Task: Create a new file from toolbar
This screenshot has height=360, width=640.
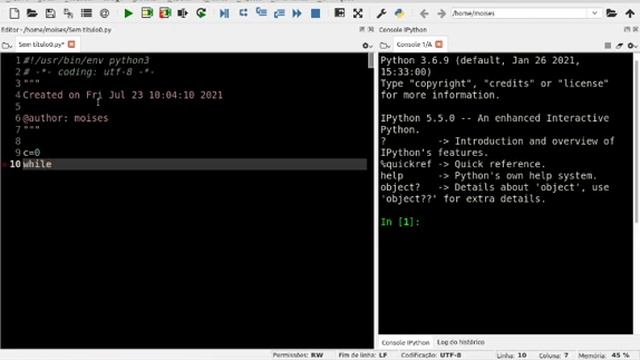Action: pyautogui.click(x=14, y=13)
